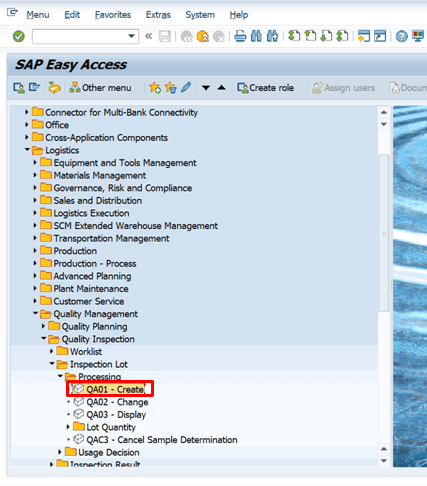Move favorite down arrow icon
Image resolution: width=427 pixels, height=486 pixels.
pyautogui.click(x=206, y=88)
